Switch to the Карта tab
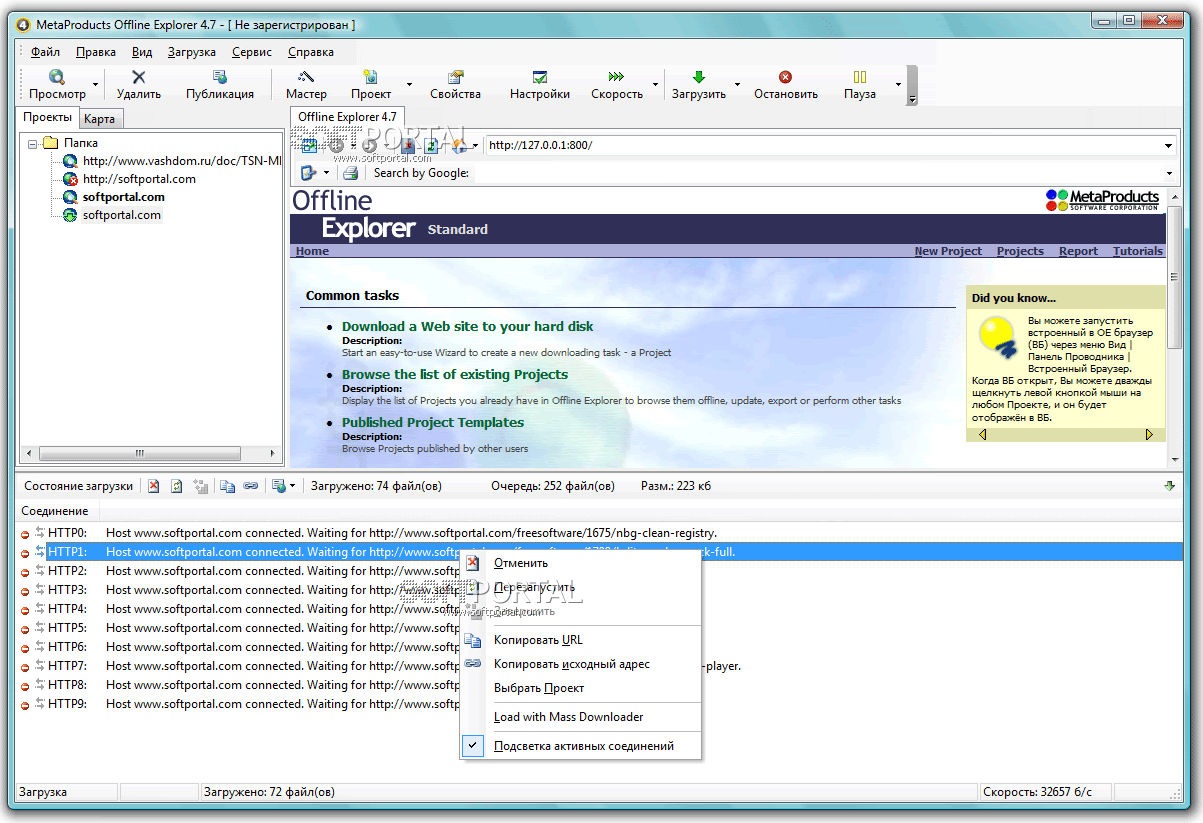1203x823 pixels. (100, 117)
